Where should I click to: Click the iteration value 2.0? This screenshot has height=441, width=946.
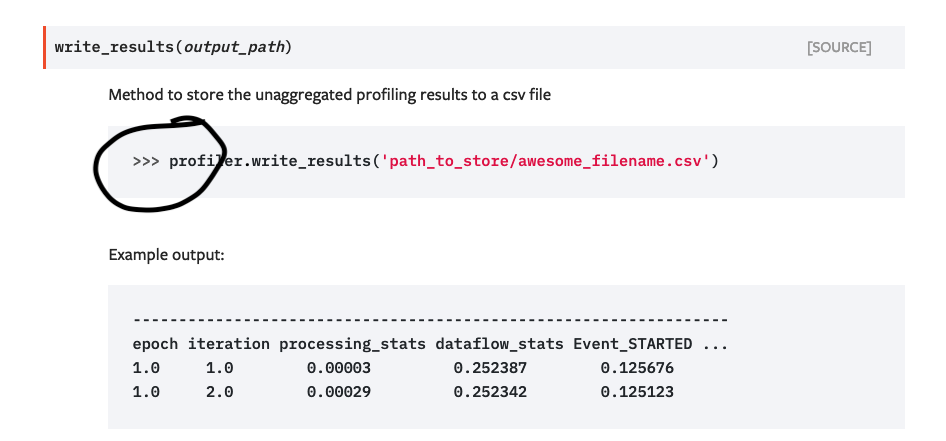[x=220, y=392]
